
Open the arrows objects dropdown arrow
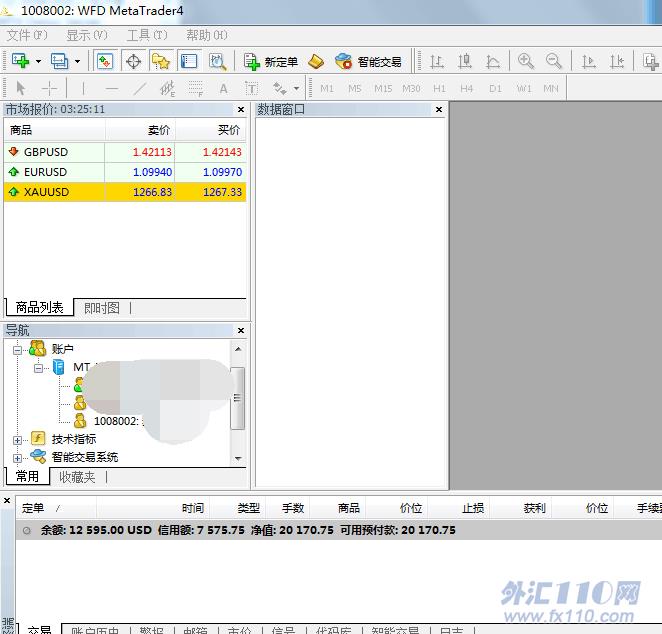pos(296,89)
